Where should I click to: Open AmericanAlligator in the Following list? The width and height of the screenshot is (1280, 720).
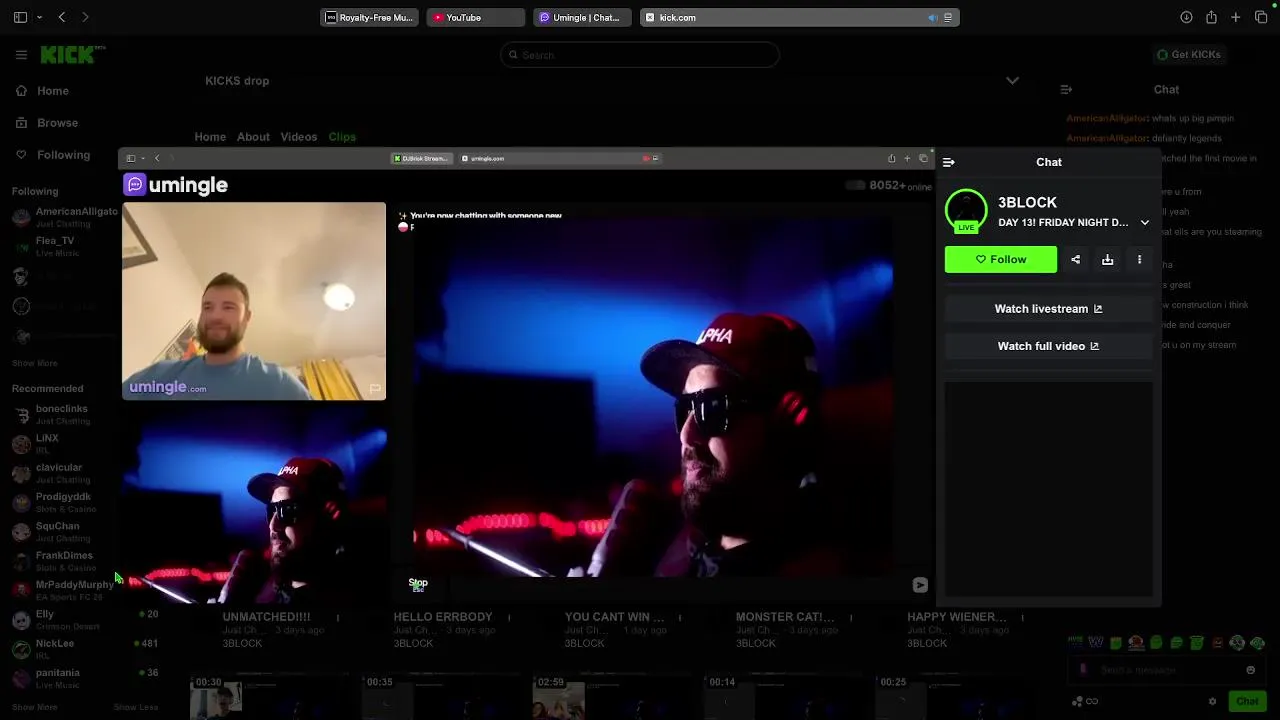click(x=65, y=217)
